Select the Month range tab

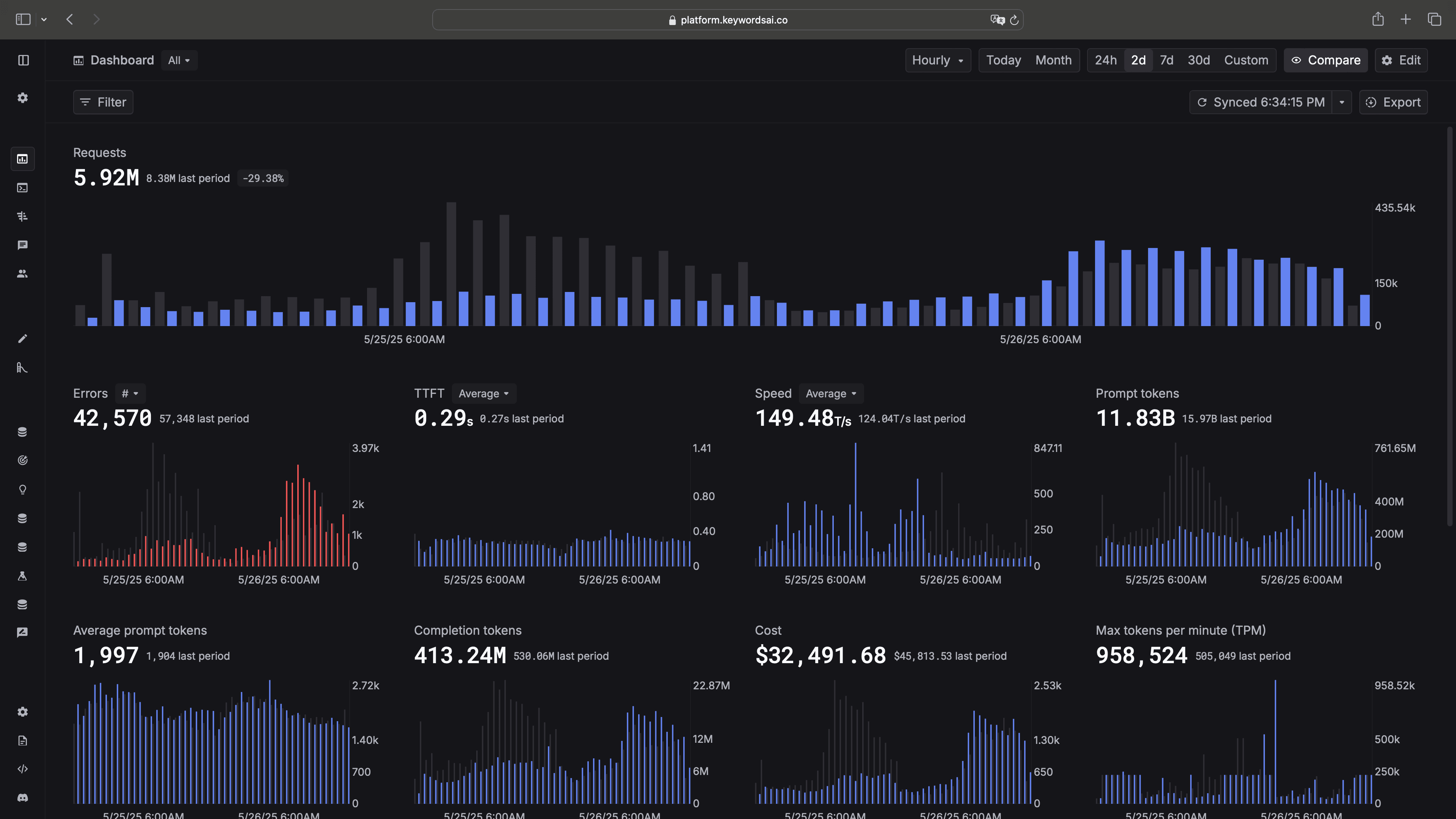(1053, 60)
